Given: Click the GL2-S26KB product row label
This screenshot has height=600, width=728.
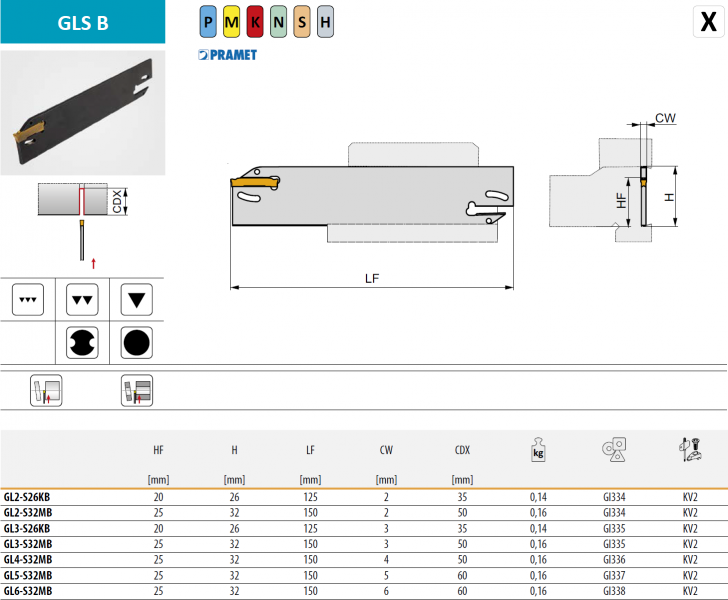Looking at the screenshot, I should pos(27,497).
